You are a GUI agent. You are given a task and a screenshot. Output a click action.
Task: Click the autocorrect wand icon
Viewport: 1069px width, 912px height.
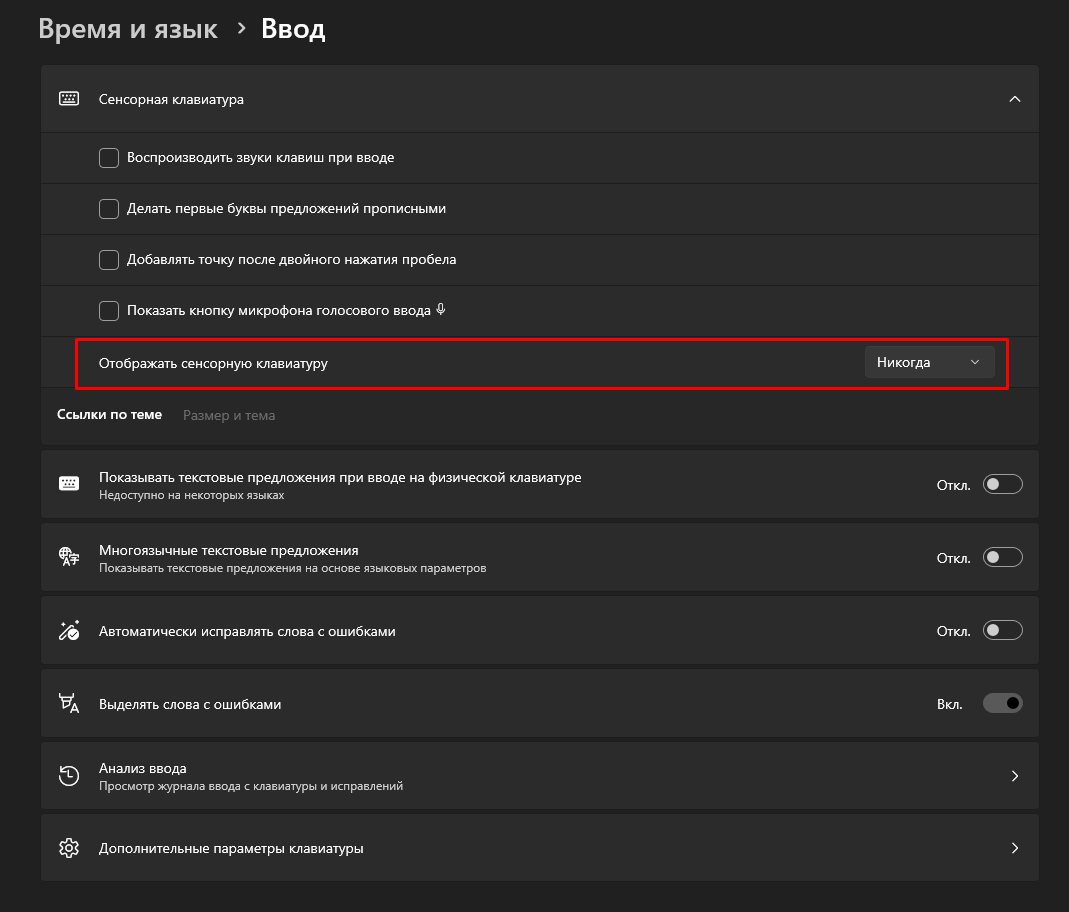pos(69,630)
